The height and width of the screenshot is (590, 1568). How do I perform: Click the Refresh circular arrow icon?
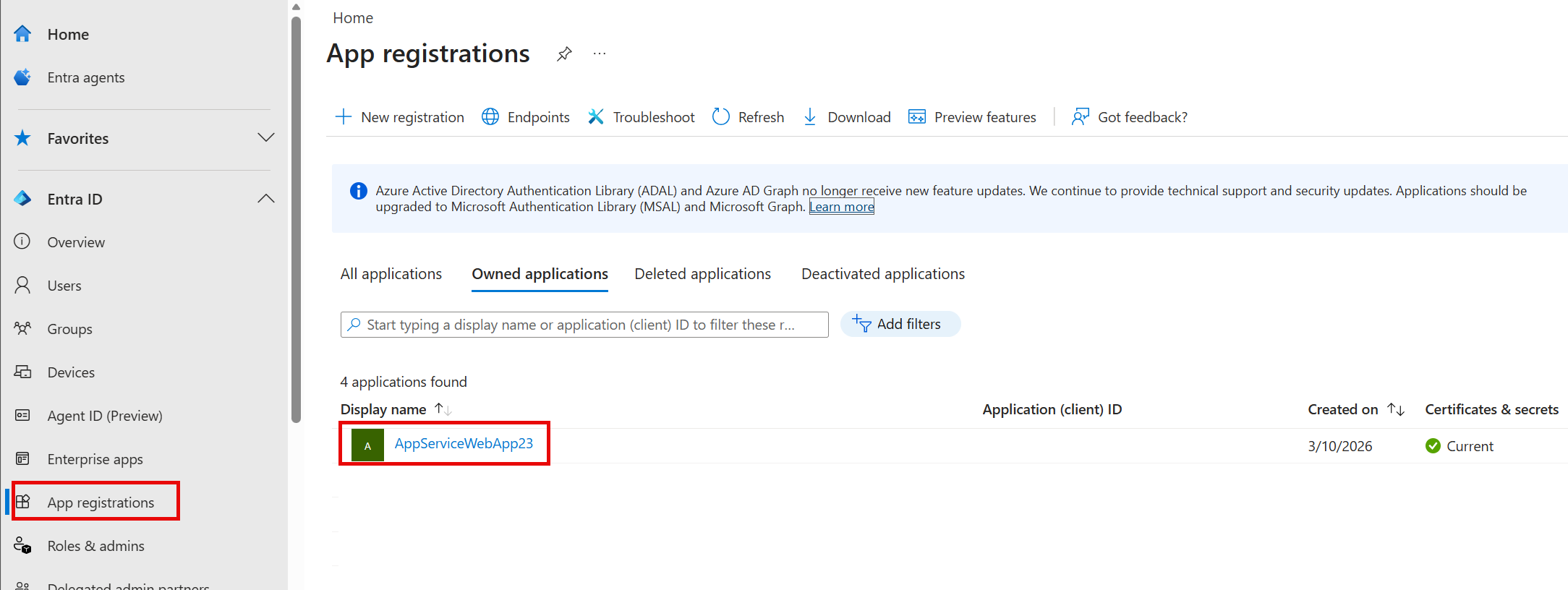tap(721, 116)
